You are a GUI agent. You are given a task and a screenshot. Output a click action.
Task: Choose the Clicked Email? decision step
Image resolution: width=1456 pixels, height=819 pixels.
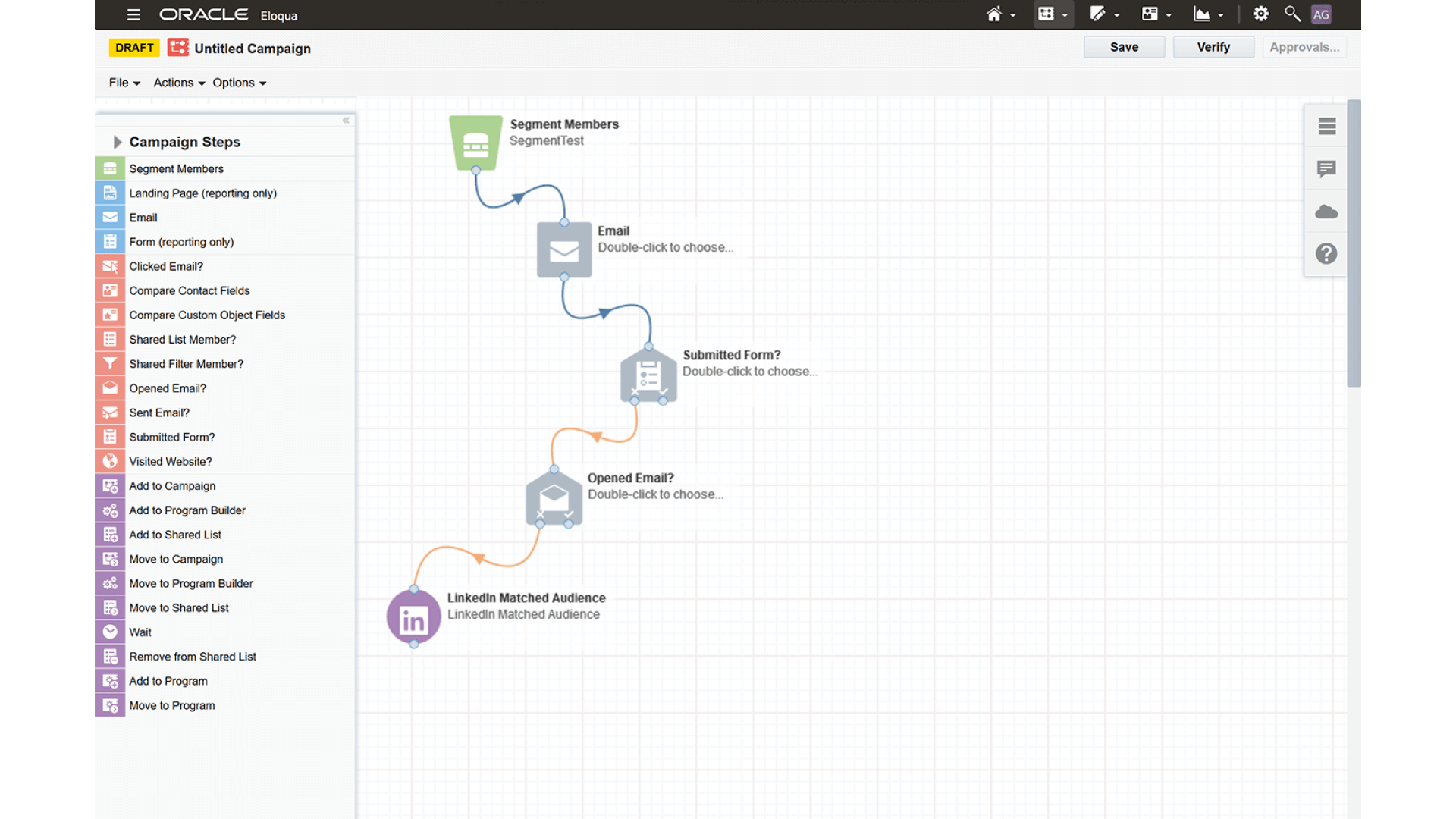[165, 266]
